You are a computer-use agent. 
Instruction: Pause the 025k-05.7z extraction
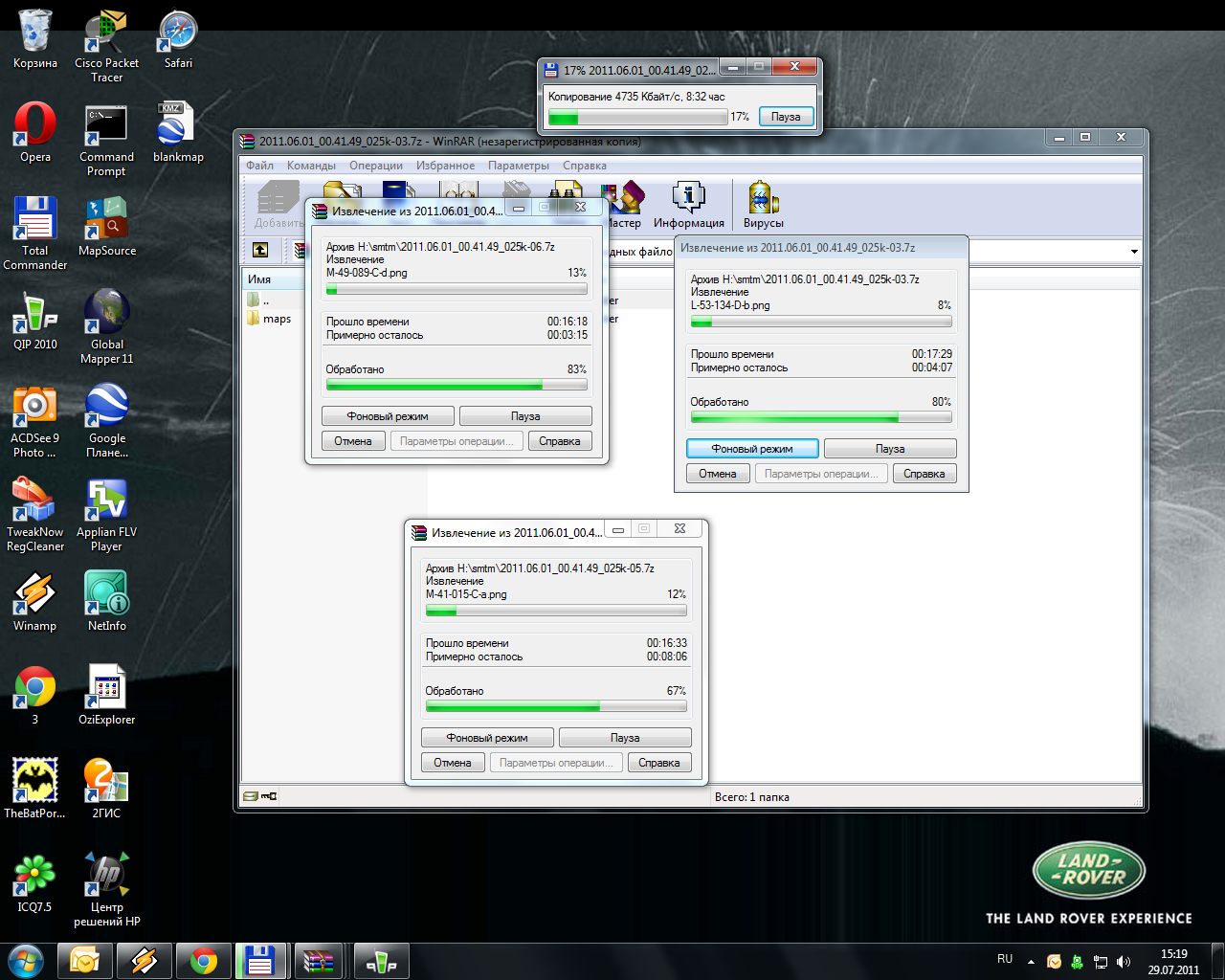(x=625, y=738)
